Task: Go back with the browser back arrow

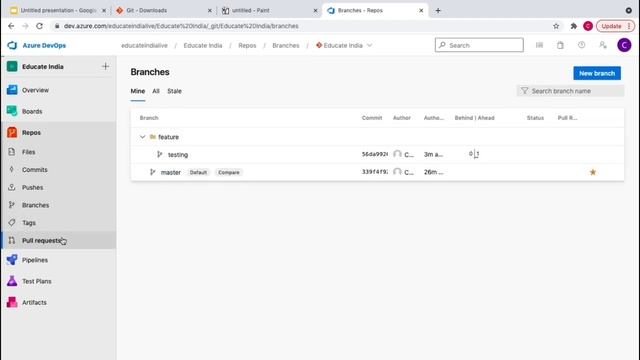Action: 11,26
